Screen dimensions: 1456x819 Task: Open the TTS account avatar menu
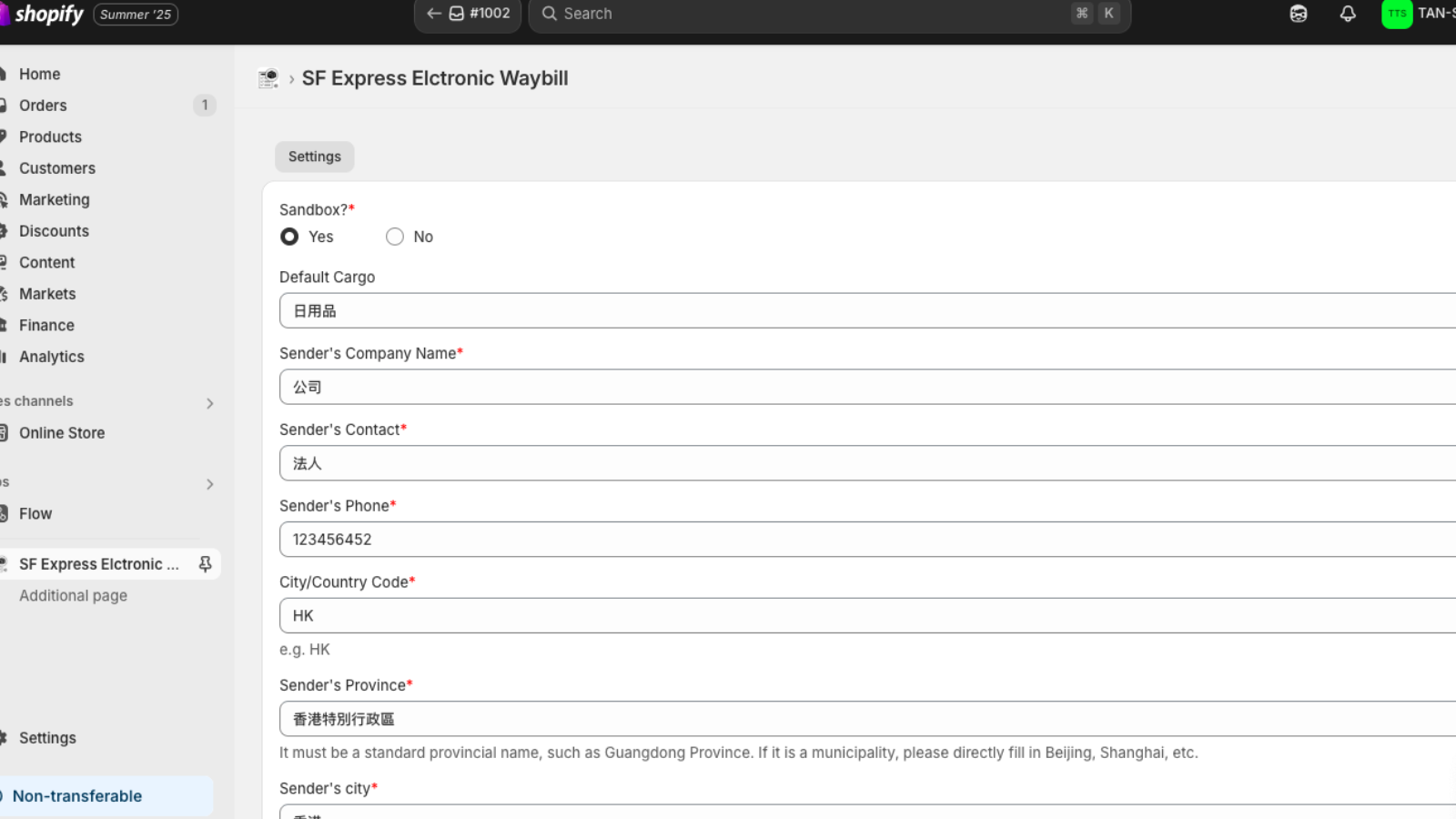pyautogui.click(x=1397, y=14)
